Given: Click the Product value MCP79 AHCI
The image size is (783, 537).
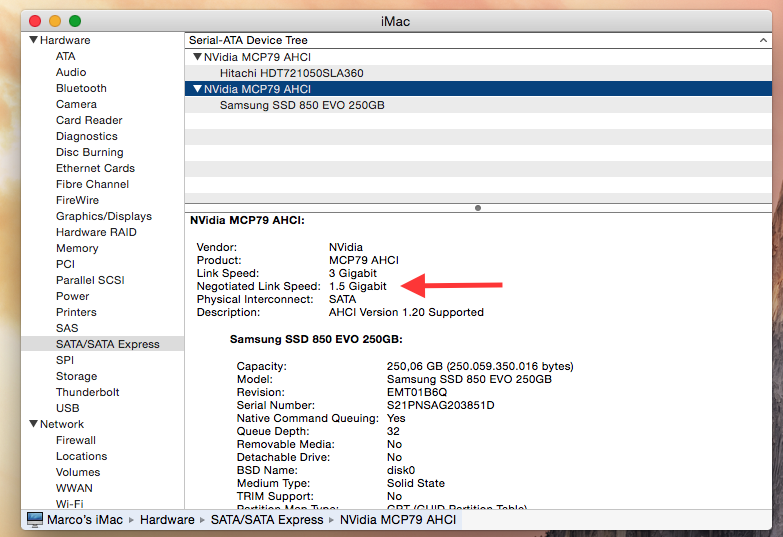Looking at the screenshot, I should coord(364,260).
